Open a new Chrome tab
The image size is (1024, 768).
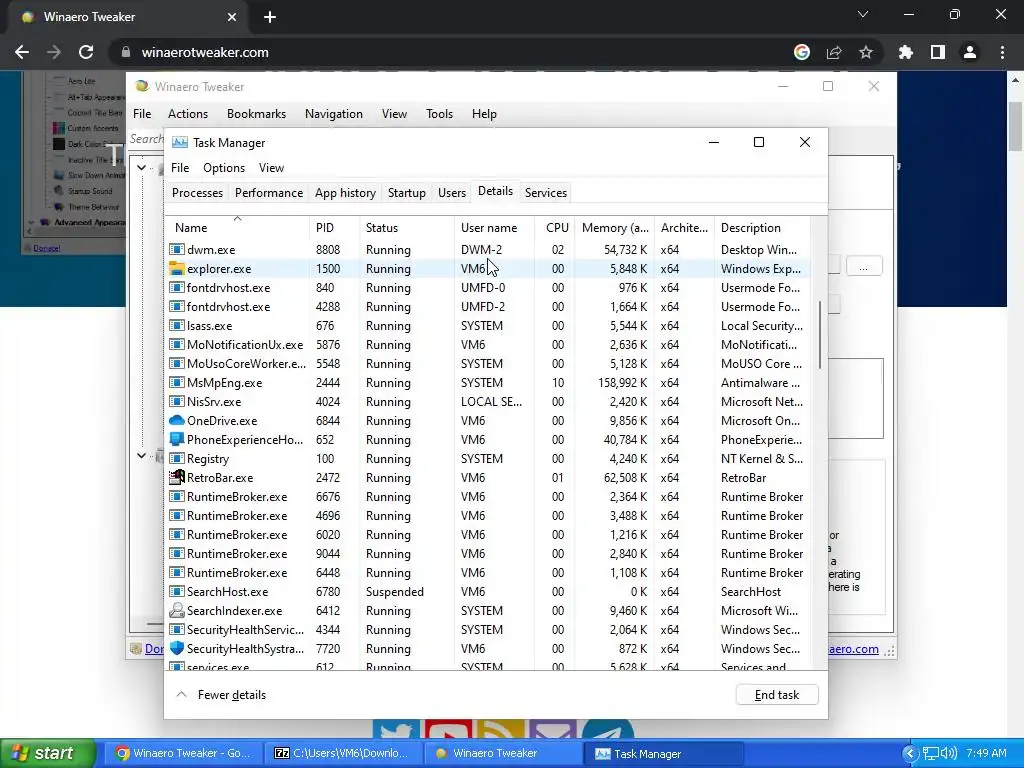click(270, 17)
